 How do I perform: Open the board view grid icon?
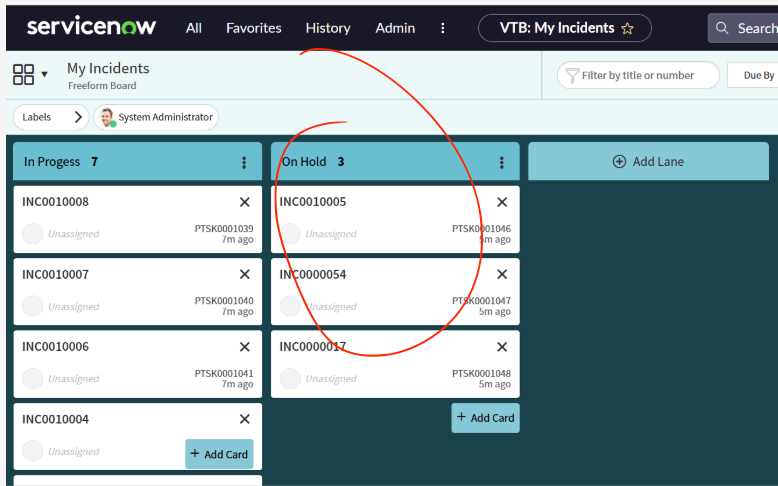pos(23,74)
